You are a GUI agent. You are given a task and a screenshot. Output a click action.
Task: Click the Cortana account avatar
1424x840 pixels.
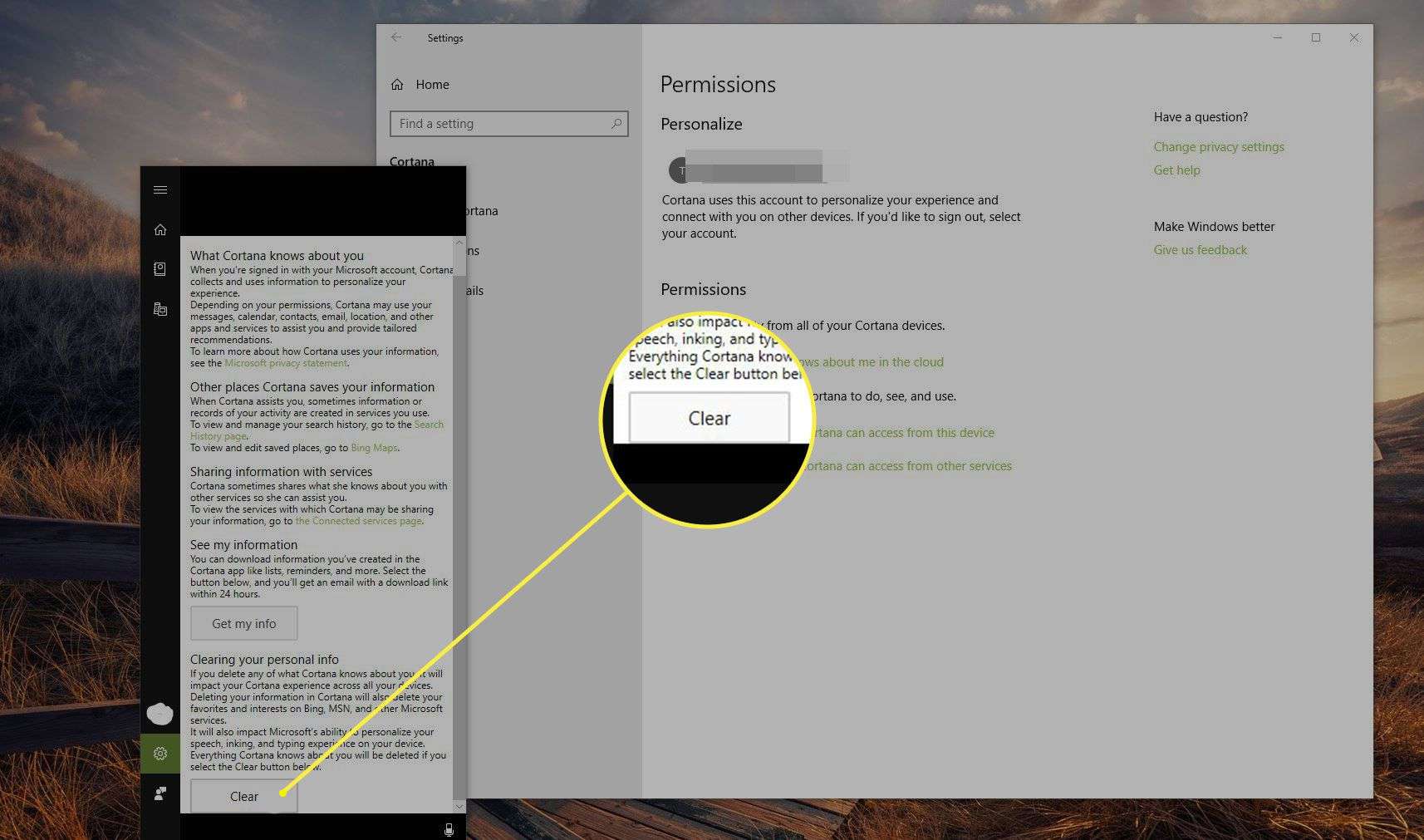160,713
